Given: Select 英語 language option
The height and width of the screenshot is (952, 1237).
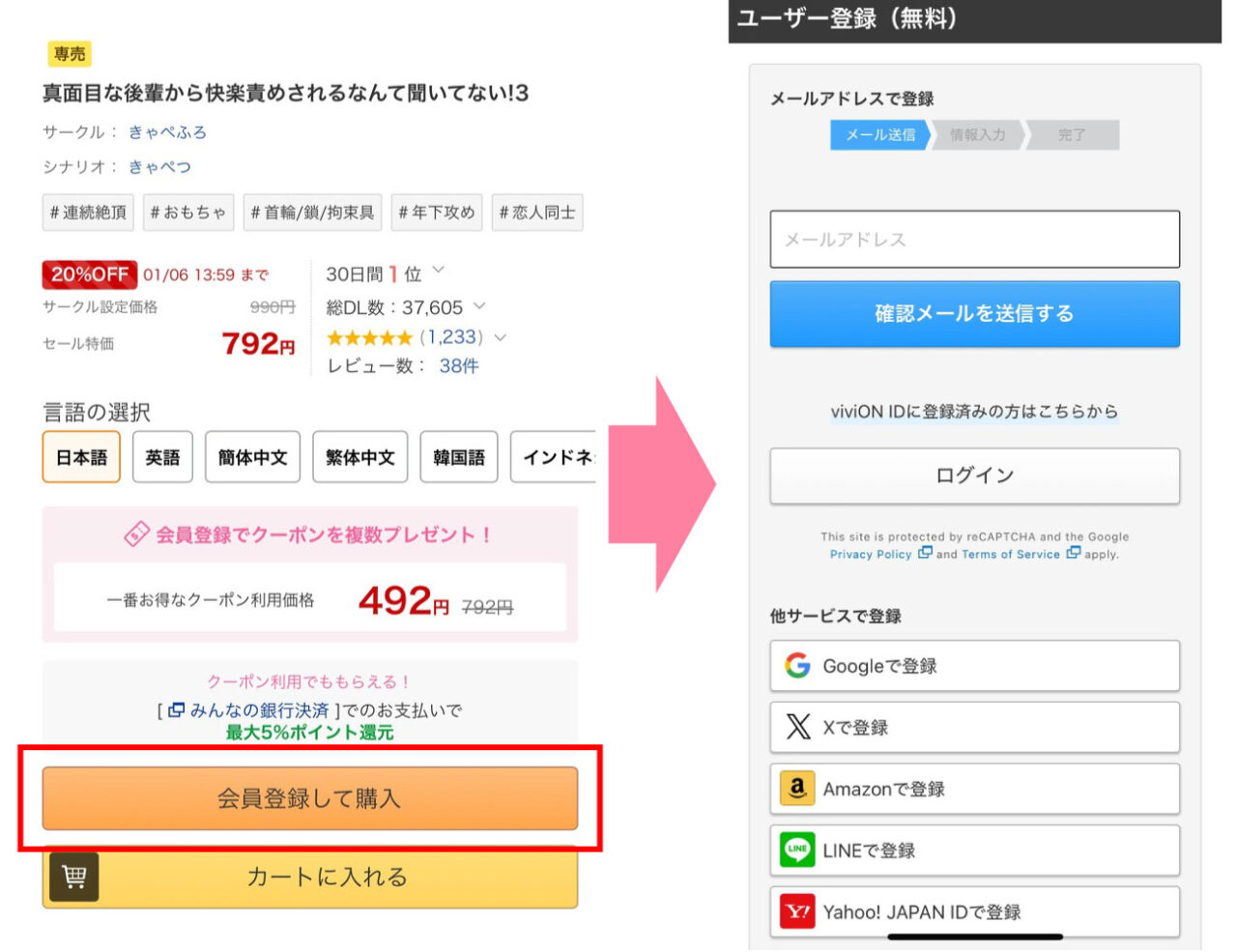Looking at the screenshot, I should tap(162, 457).
